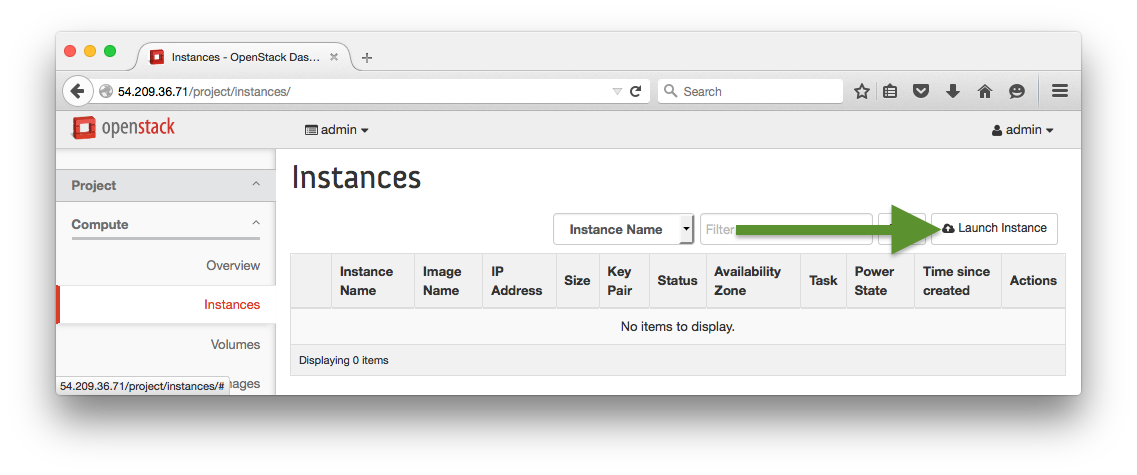Open the Firefox hamburger menu

point(1060,91)
